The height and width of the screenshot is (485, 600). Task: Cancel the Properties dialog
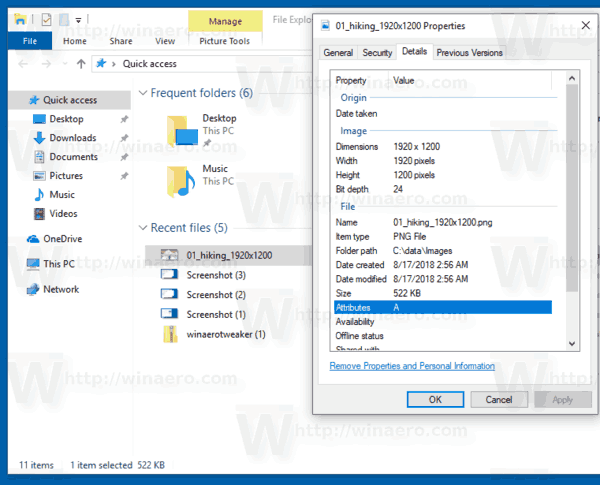click(x=499, y=400)
